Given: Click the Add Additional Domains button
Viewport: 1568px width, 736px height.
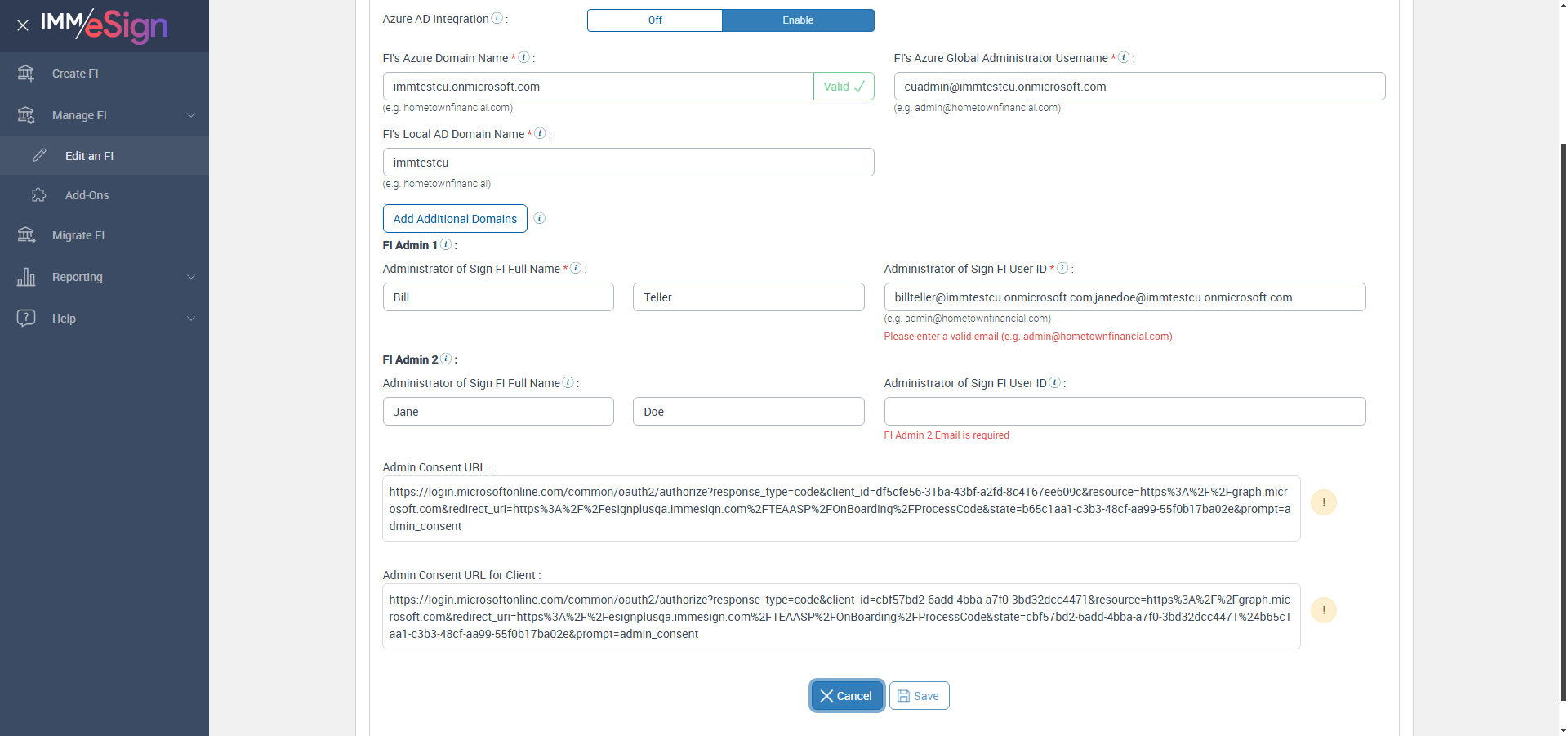Looking at the screenshot, I should [455, 219].
